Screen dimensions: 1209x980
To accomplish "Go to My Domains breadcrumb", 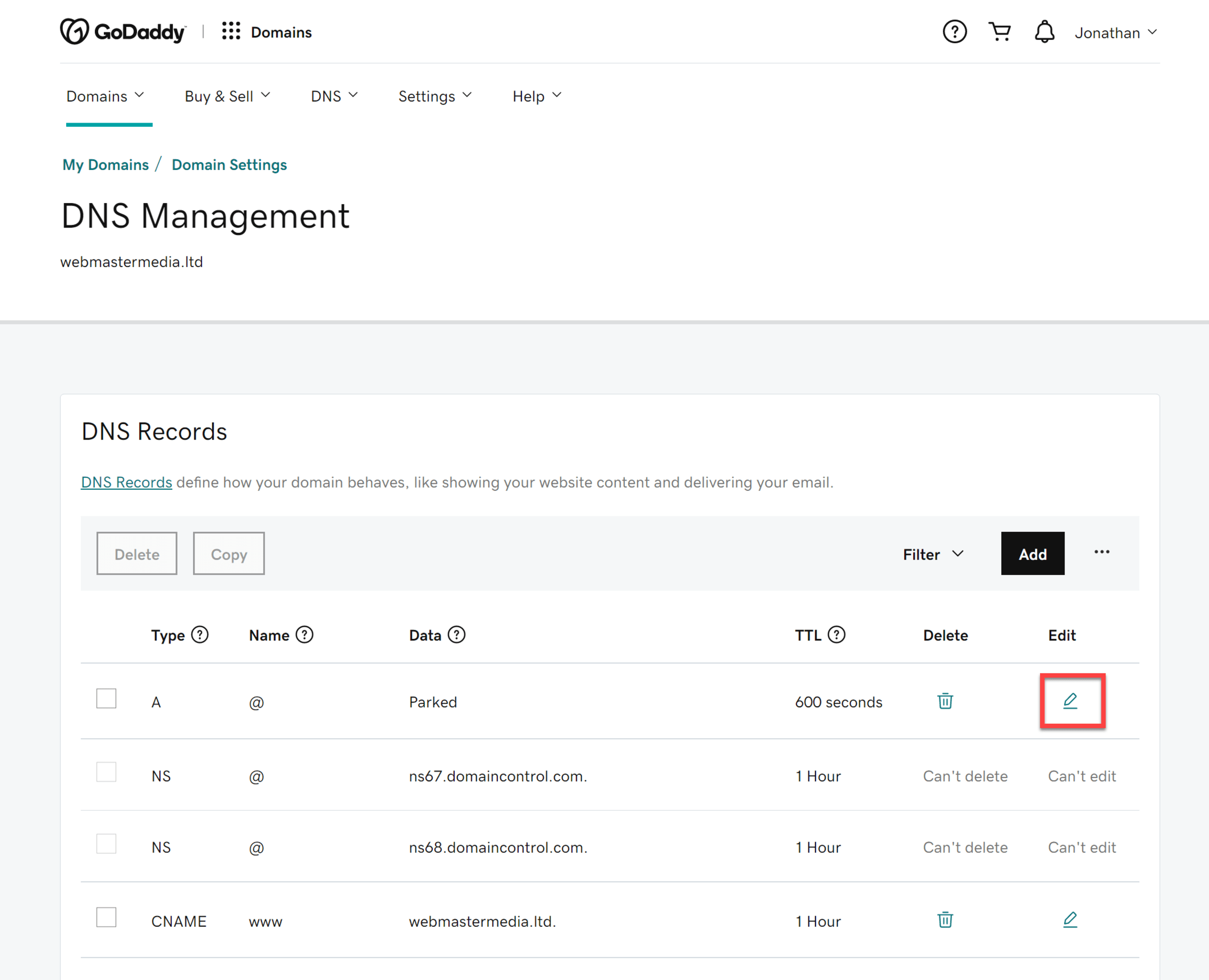I will [106, 164].
